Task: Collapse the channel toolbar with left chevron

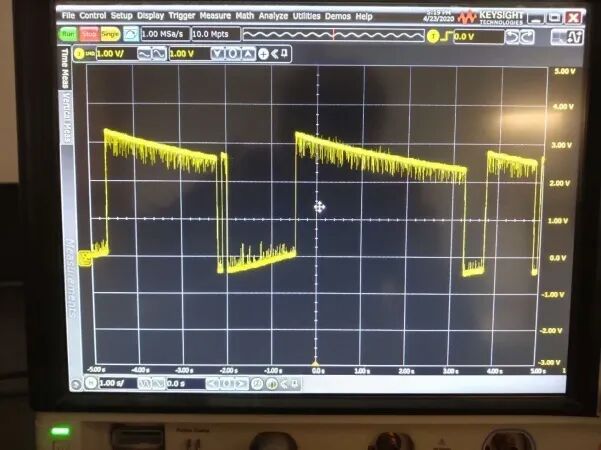Action: 274,54
